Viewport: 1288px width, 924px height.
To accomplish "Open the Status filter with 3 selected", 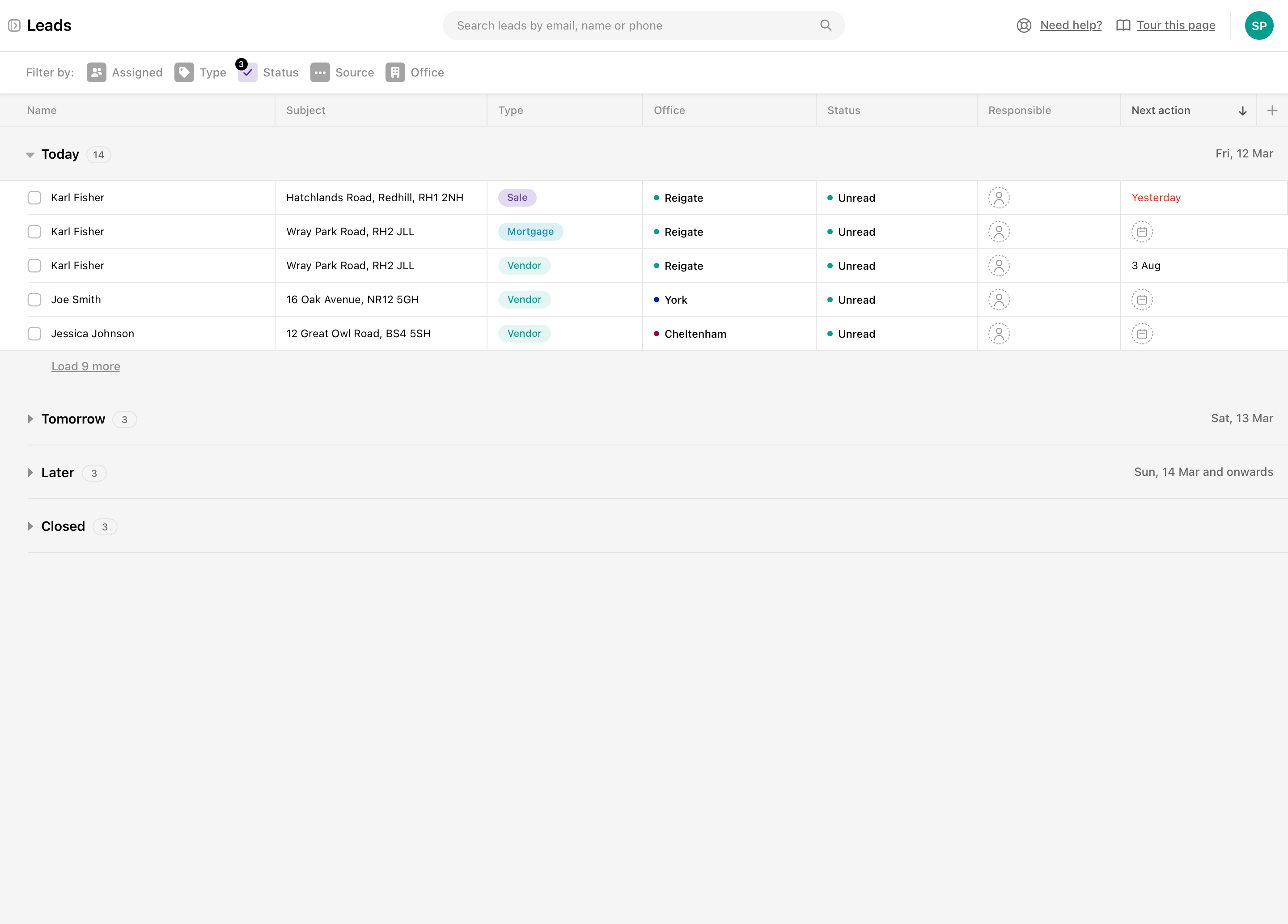I will [248, 72].
